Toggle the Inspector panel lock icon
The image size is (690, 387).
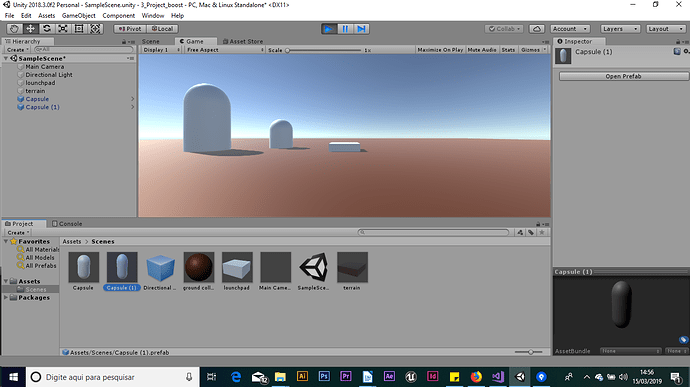[679, 41]
